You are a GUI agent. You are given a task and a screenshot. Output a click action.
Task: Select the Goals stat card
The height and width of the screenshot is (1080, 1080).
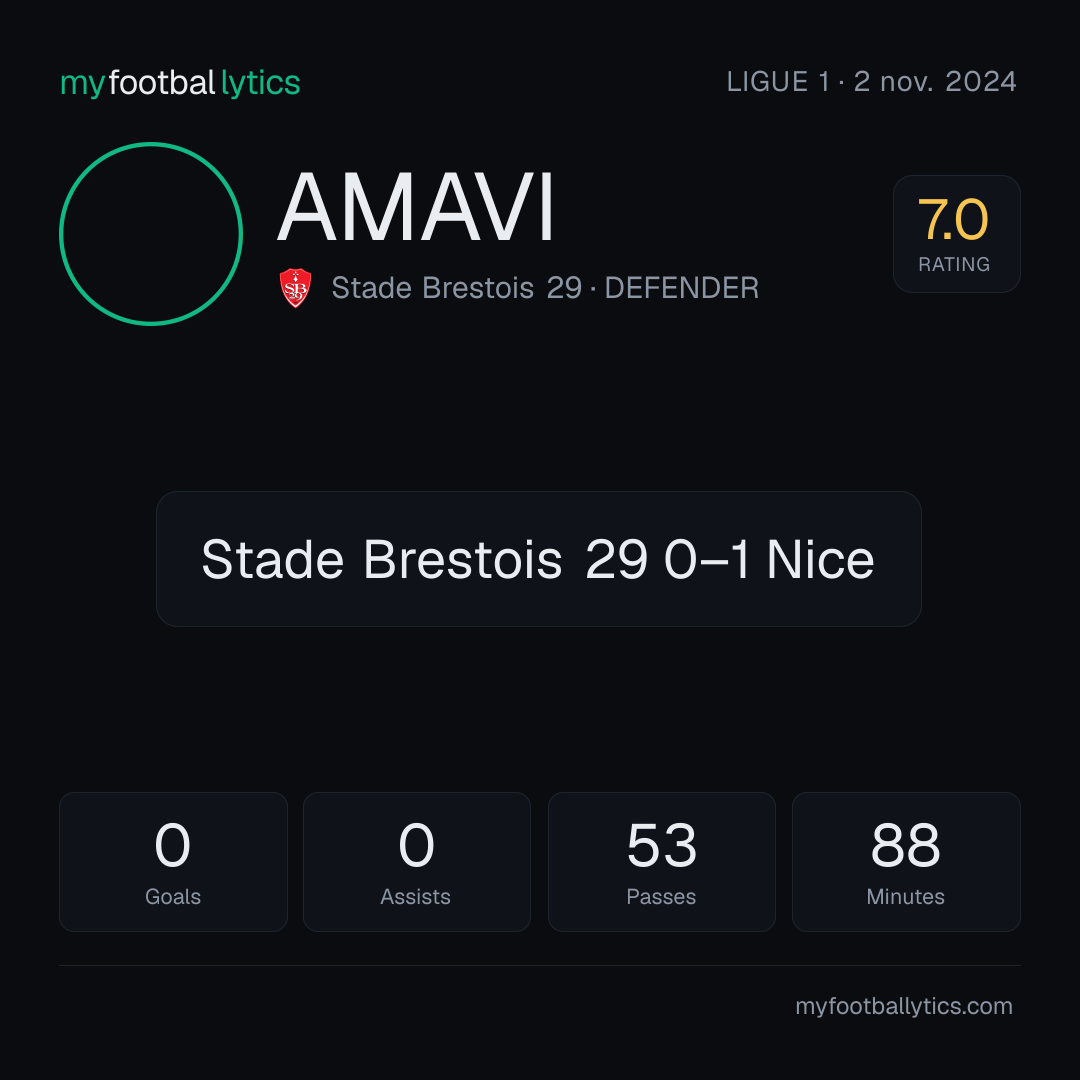173,862
